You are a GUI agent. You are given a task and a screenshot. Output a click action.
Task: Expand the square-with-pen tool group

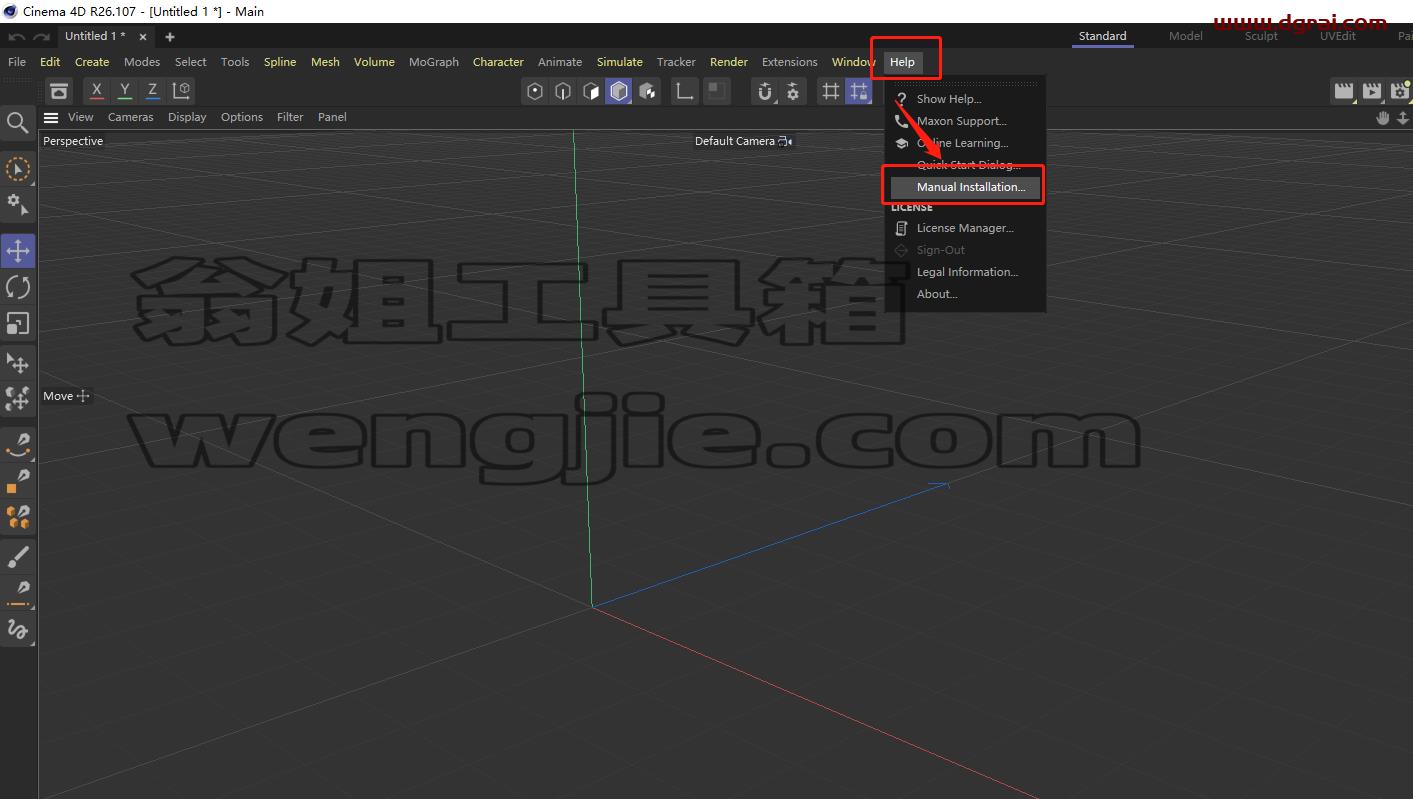click(18, 481)
